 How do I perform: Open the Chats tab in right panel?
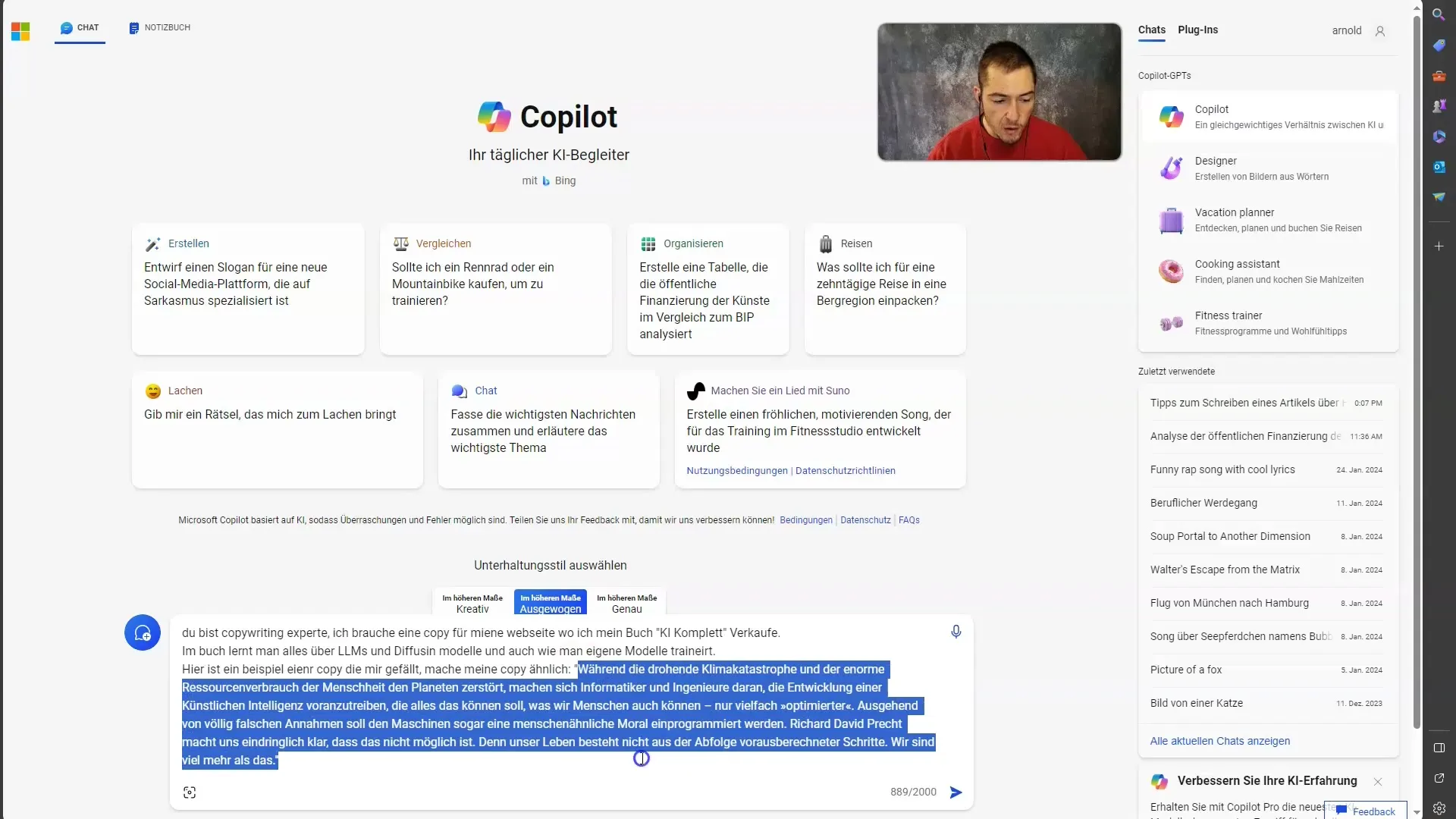1152,30
